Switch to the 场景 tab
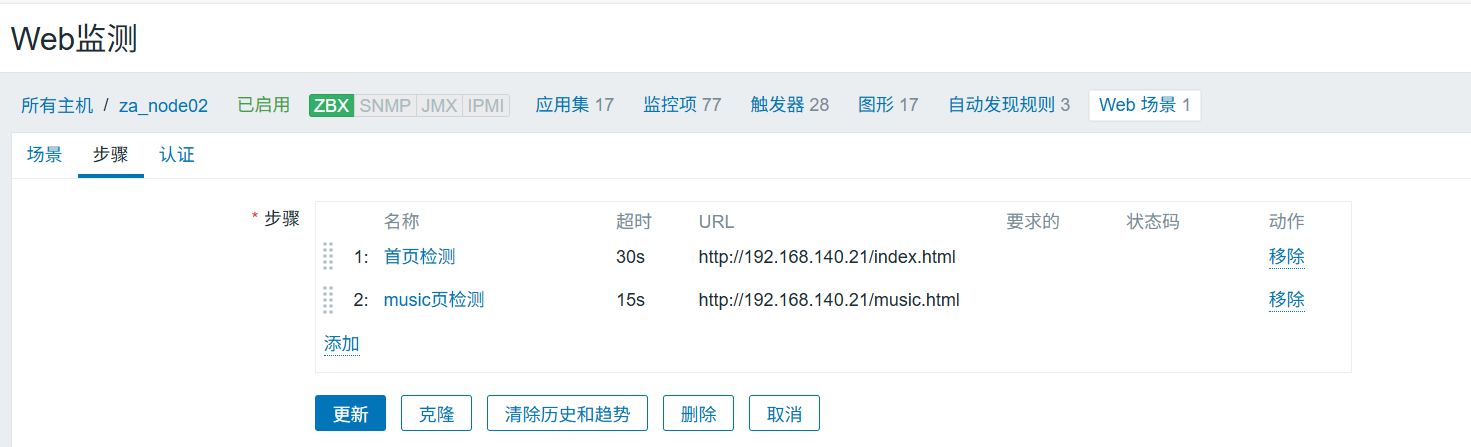This screenshot has width=1471, height=447. click(x=45, y=155)
